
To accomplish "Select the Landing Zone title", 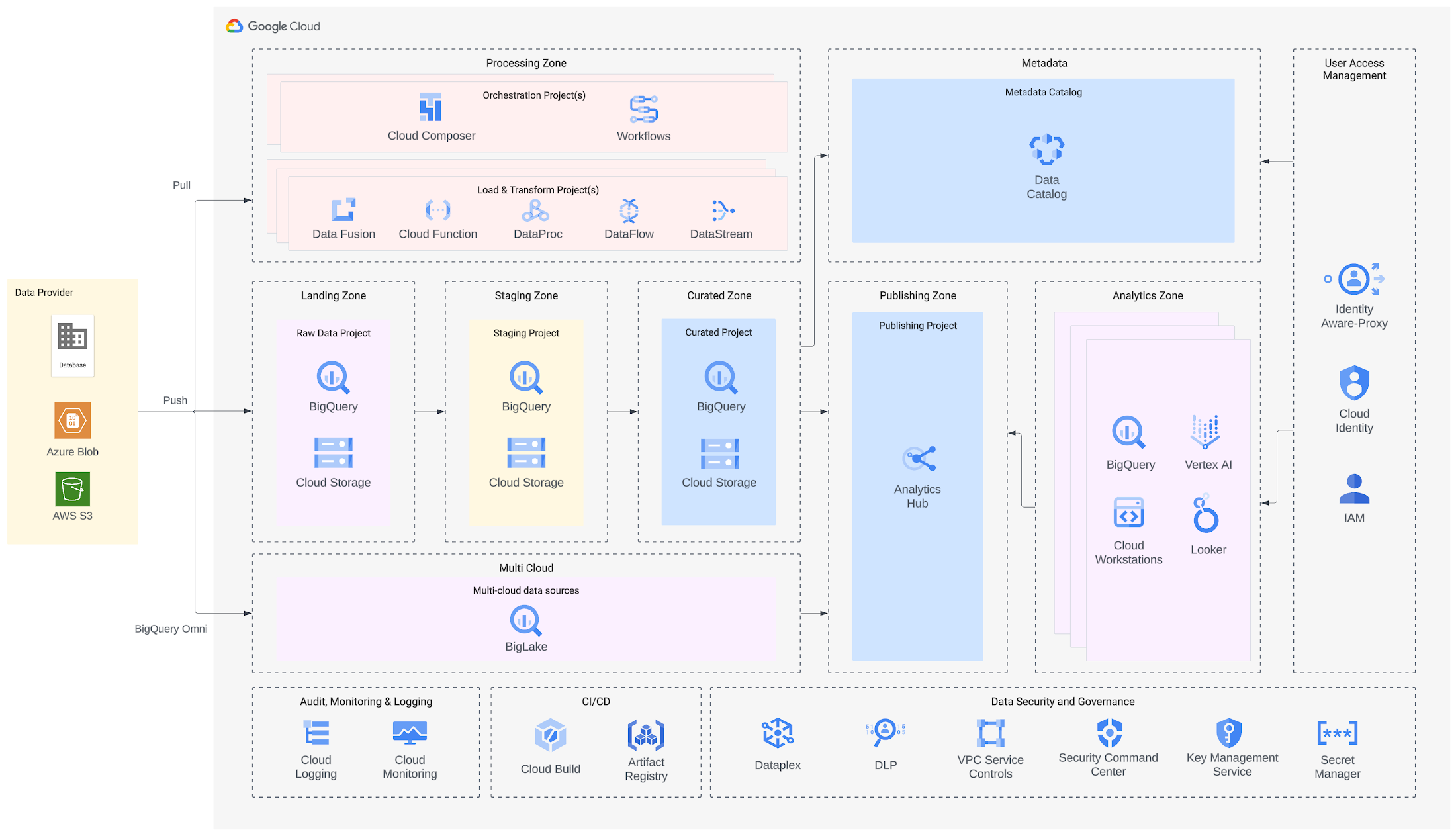I will [x=334, y=295].
